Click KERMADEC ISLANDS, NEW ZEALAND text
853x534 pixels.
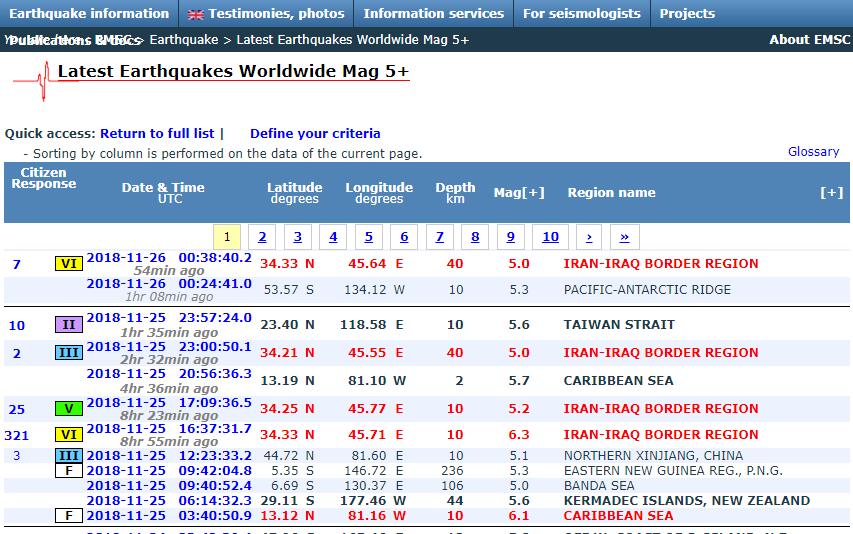pyautogui.click(x=687, y=501)
